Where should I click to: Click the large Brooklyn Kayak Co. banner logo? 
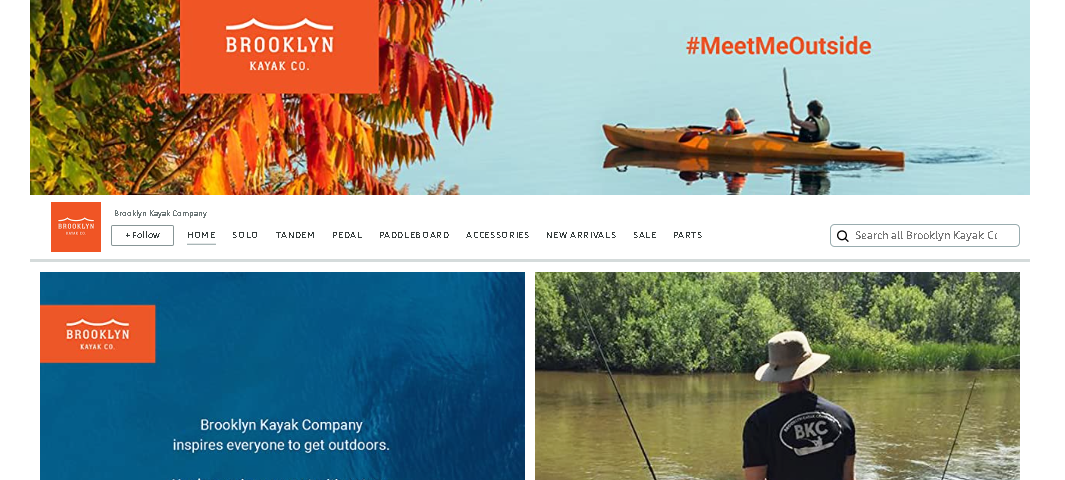coord(279,46)
